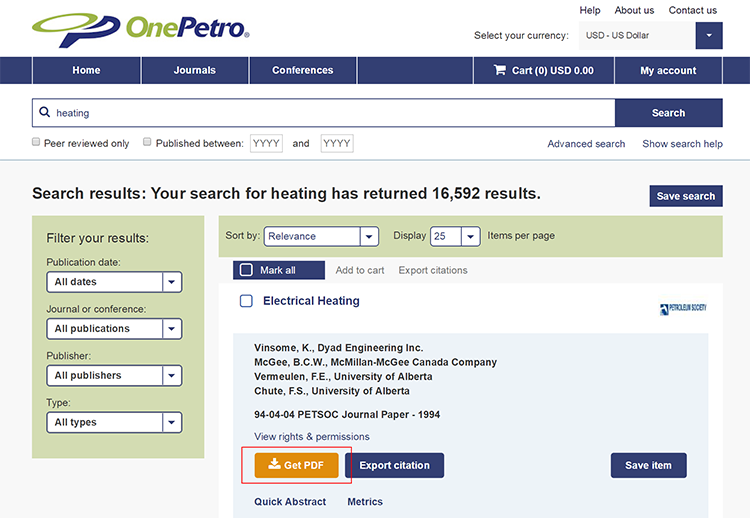Click the Add to cart option
This screenshot has width=750, height=518.
point(360,270)
